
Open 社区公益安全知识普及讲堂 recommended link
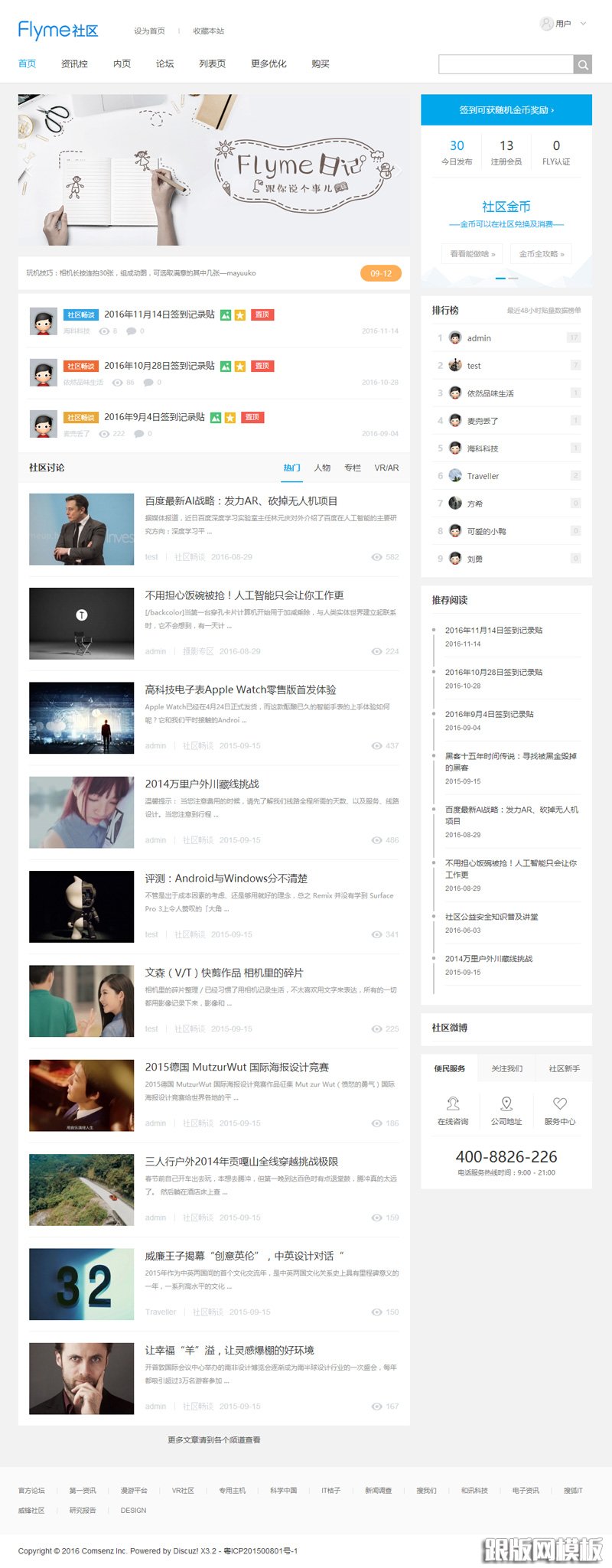point(492,917)
